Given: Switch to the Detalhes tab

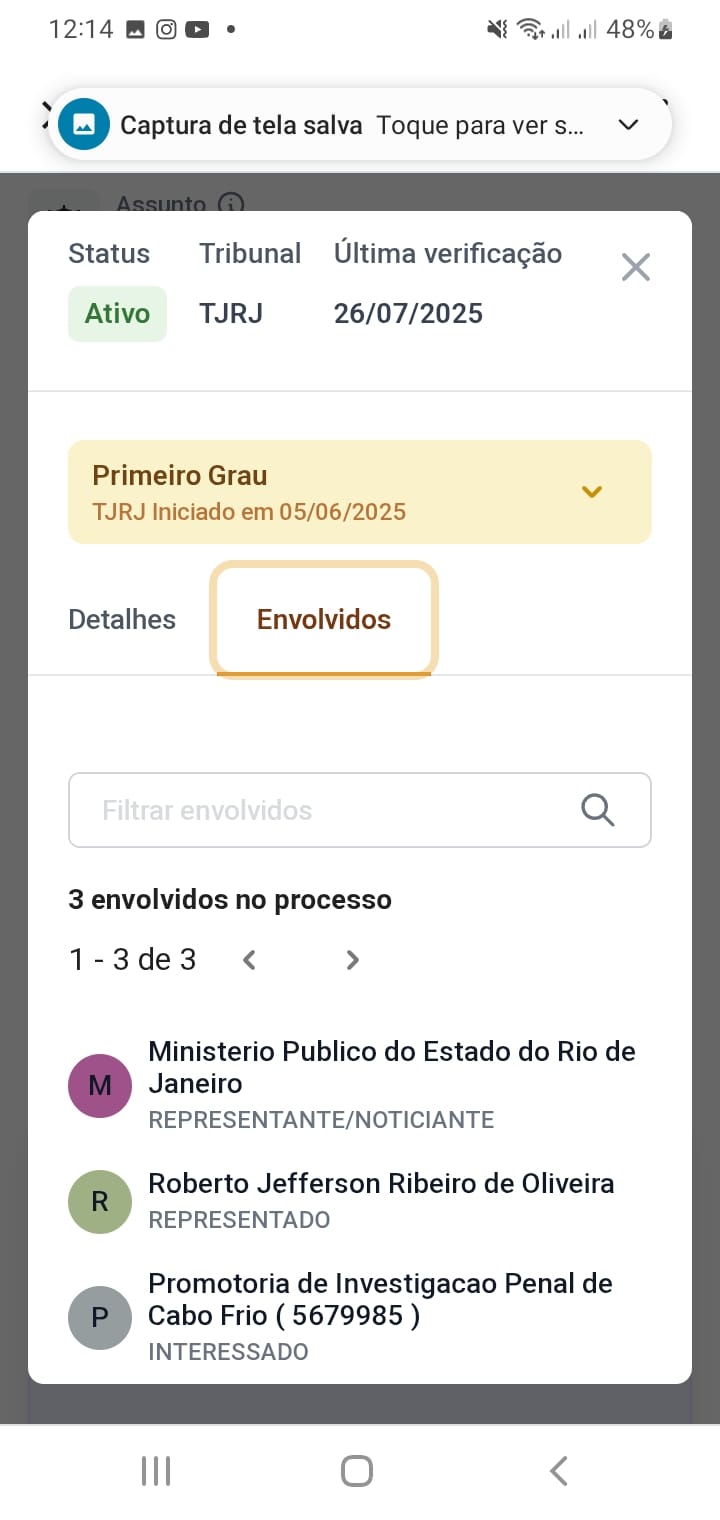Looking at the screenshot, I should (122, 620).
